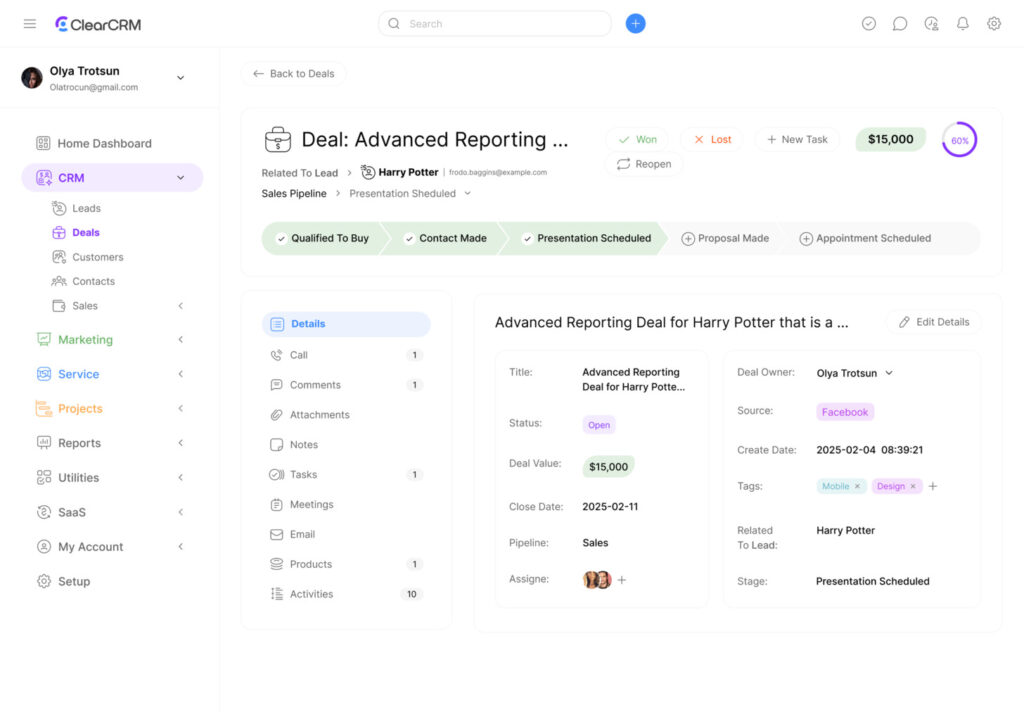The width and height of the screenshot is (1024, 712).
Task: Expand the Olya Trotsun account dropdown
Action: pyautogui.click(x=181, y=78)
